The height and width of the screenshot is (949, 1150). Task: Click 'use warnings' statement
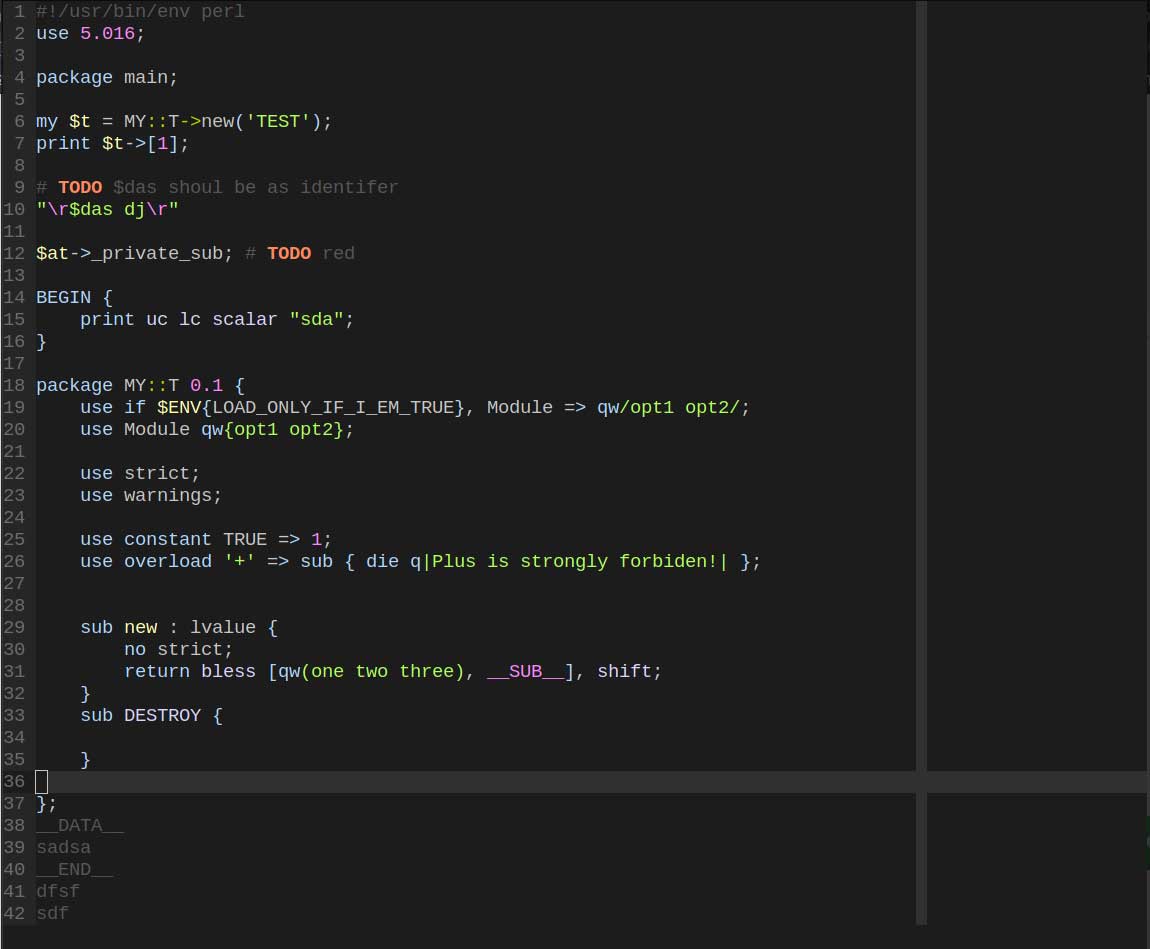tap(151, 496)
